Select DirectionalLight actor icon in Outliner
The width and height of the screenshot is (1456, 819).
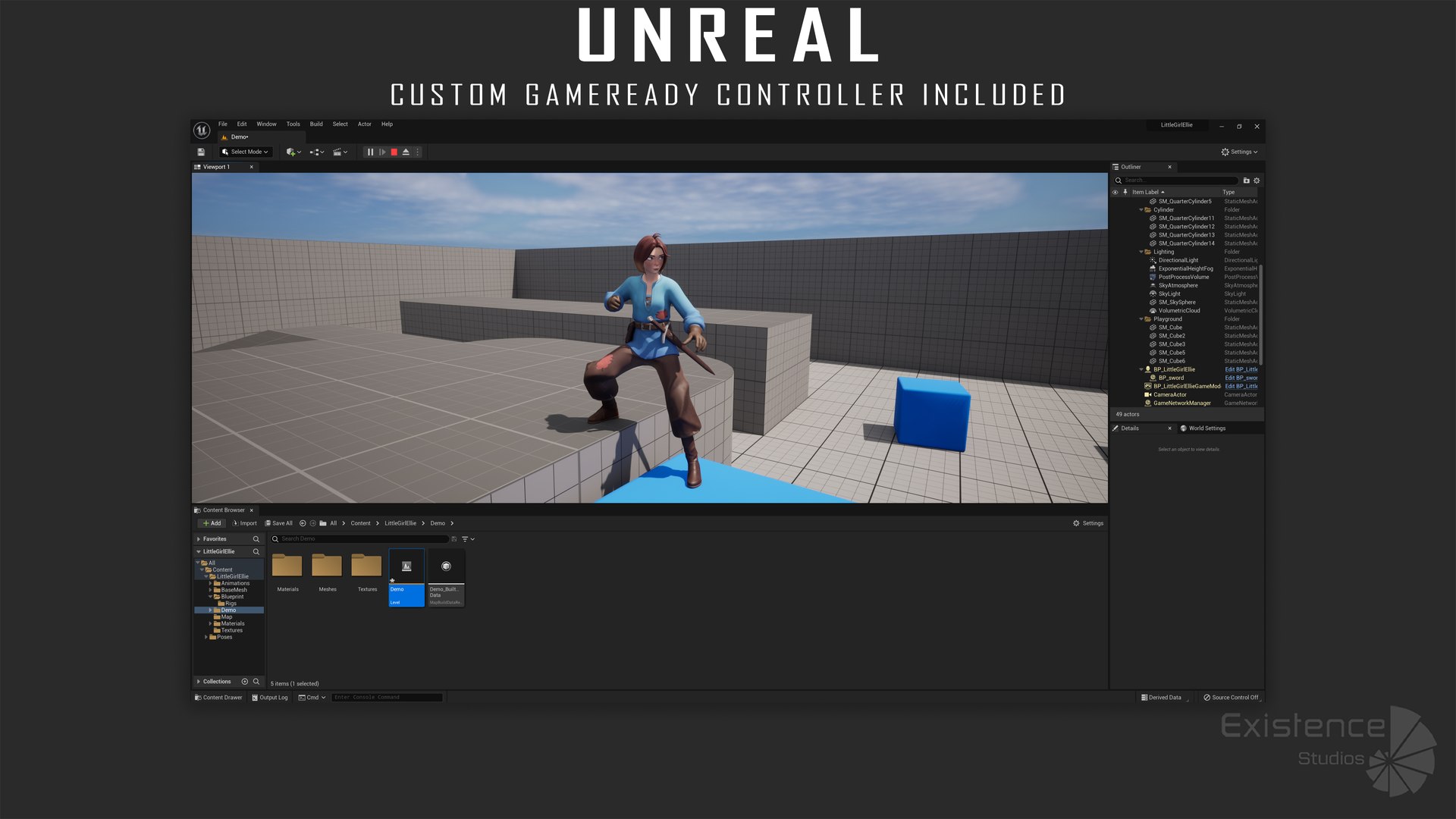(1153, 260)
